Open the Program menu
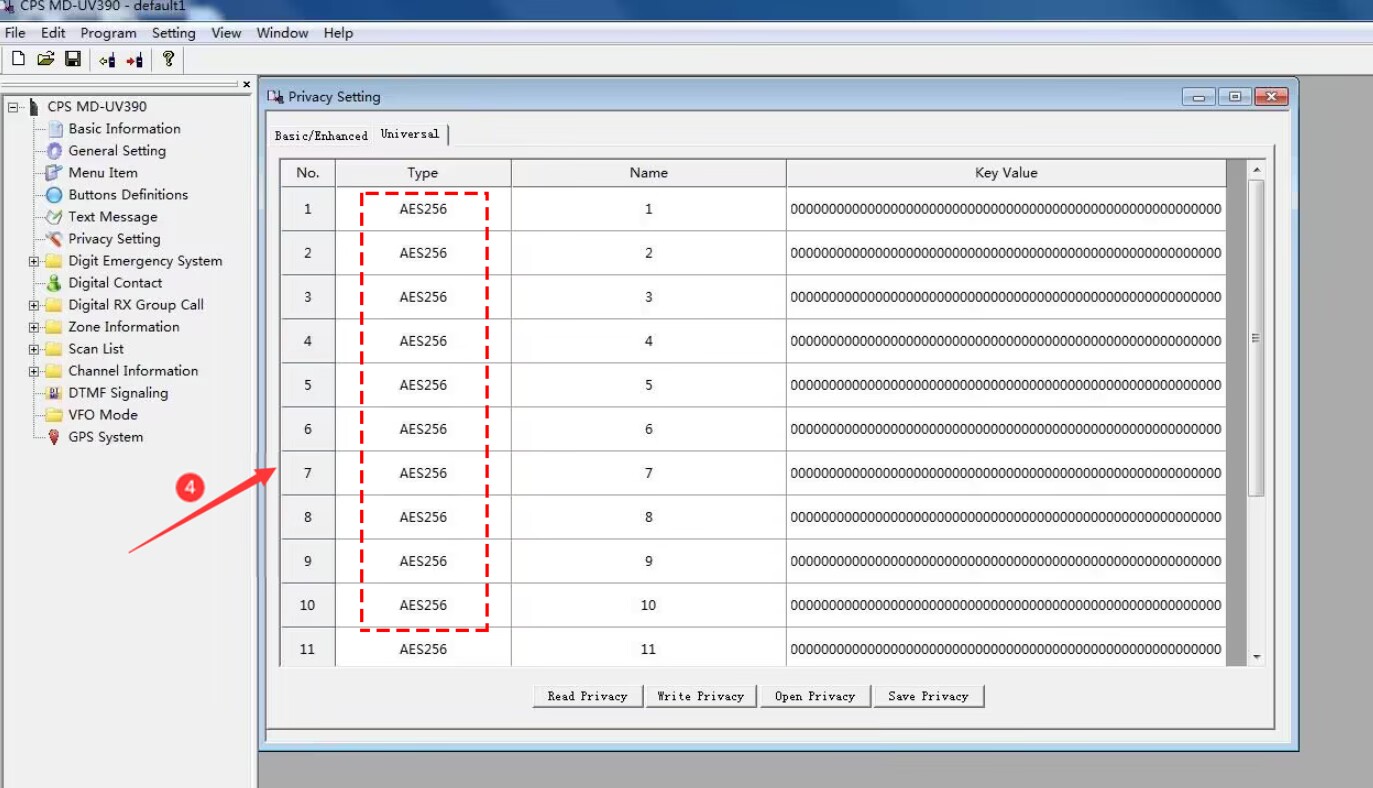 click(108, 33)
